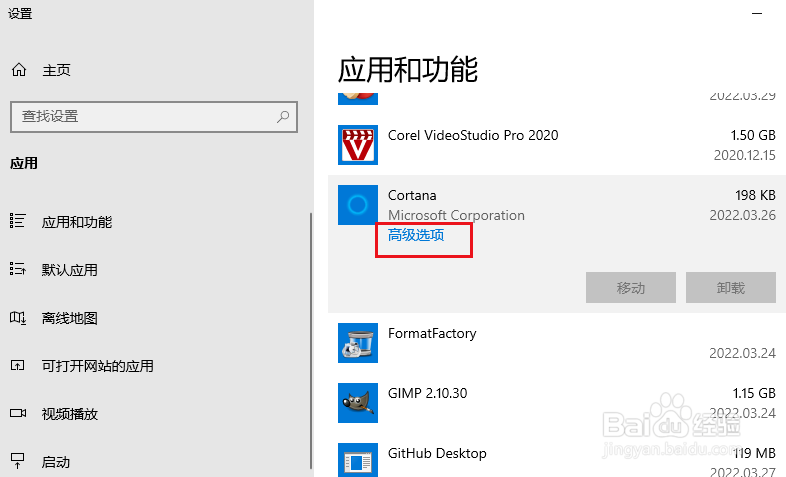
Task: Click the 离线地图 map icon
Action: click(18, 317)
